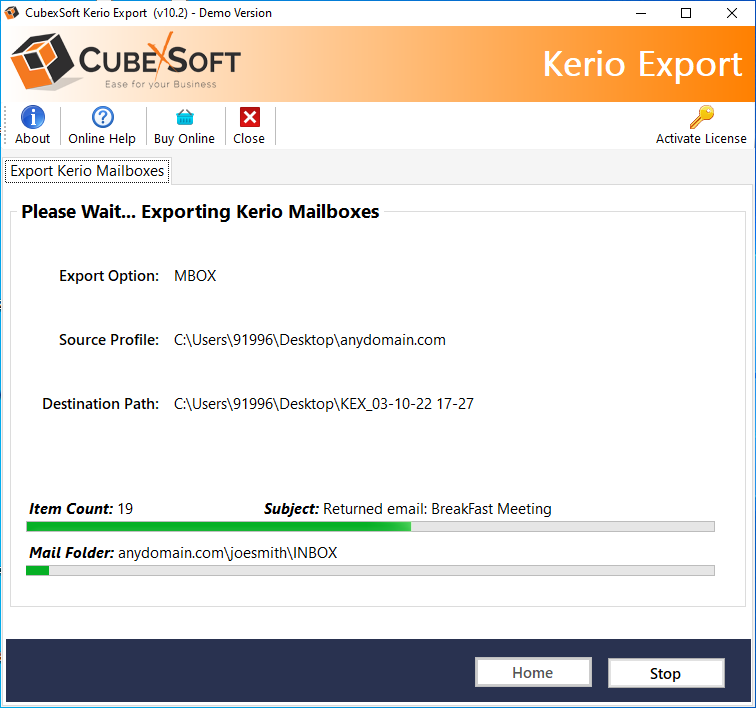
Task: Maximize the Kerio Export window
Action: point(686,13)
